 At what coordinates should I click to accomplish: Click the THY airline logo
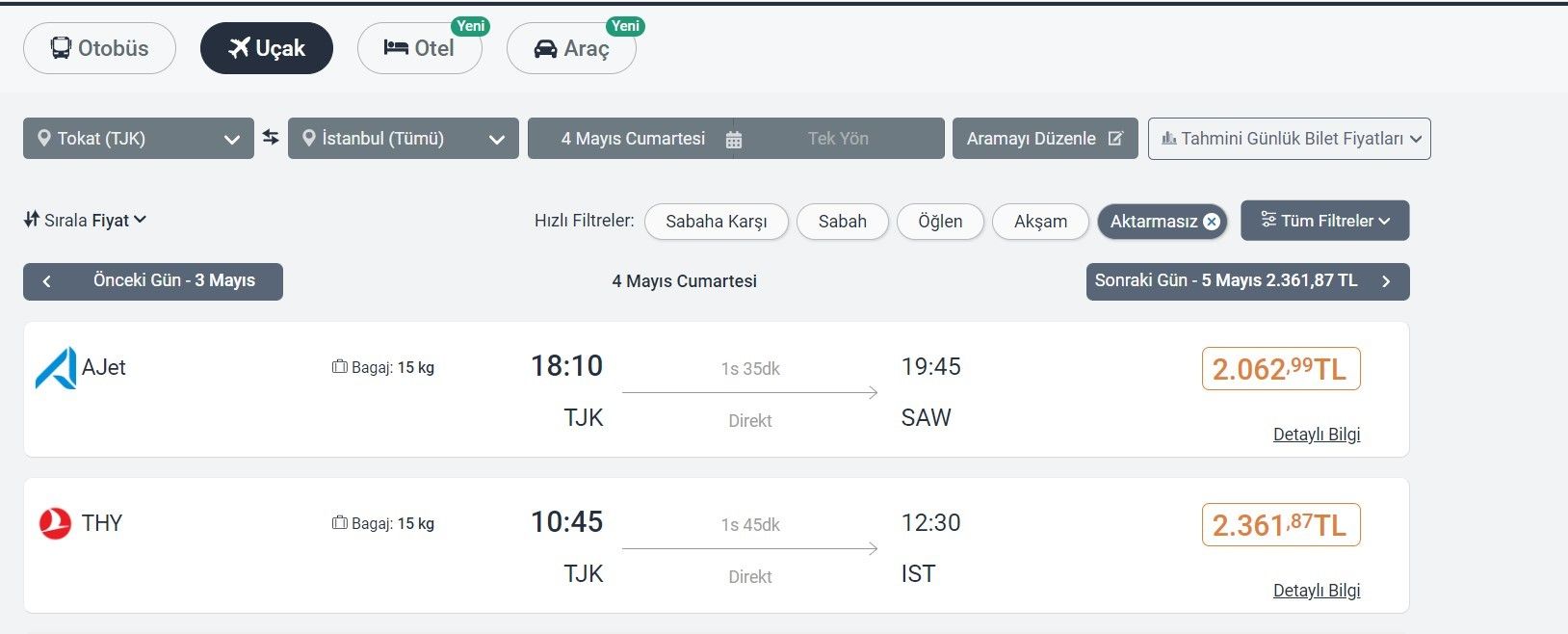(55, 523)
